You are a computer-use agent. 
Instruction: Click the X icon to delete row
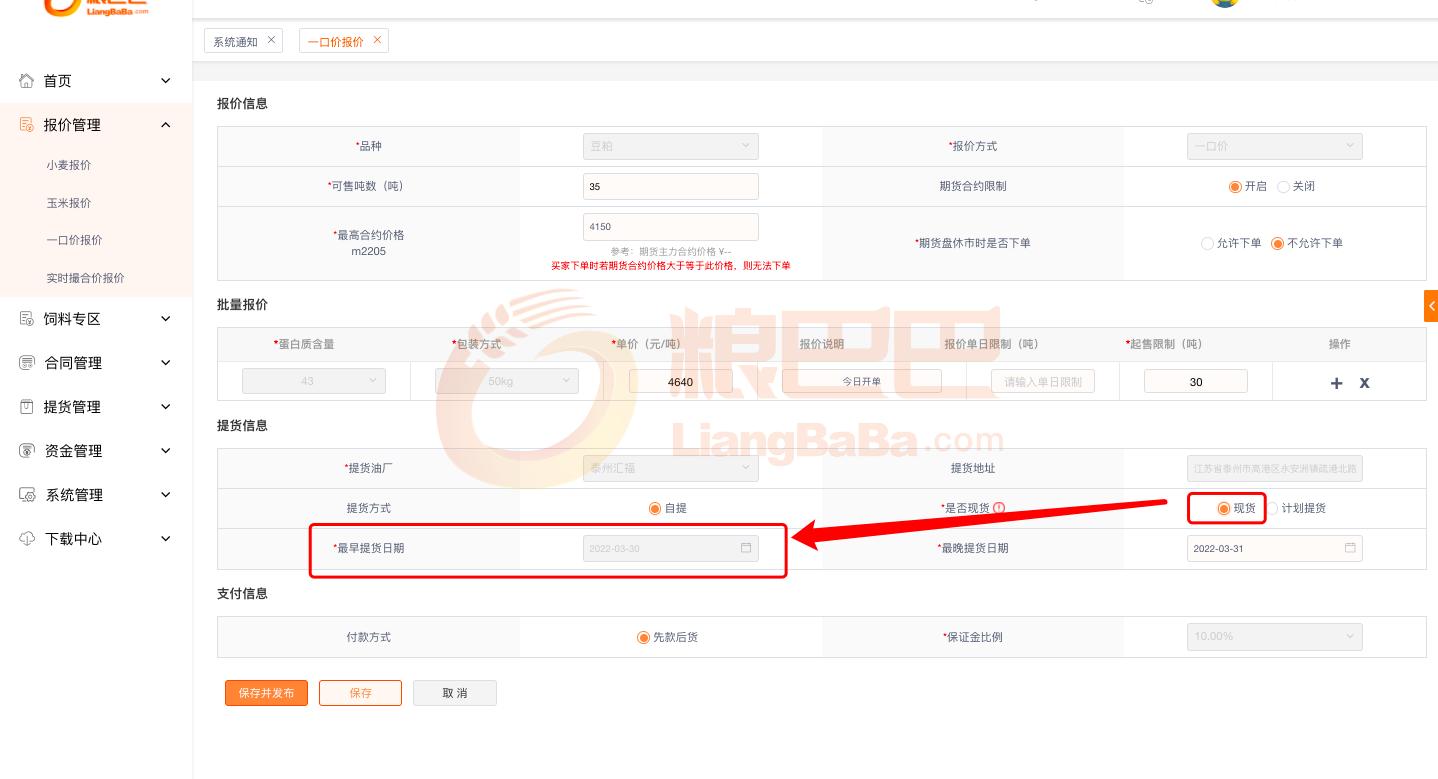1364,383
